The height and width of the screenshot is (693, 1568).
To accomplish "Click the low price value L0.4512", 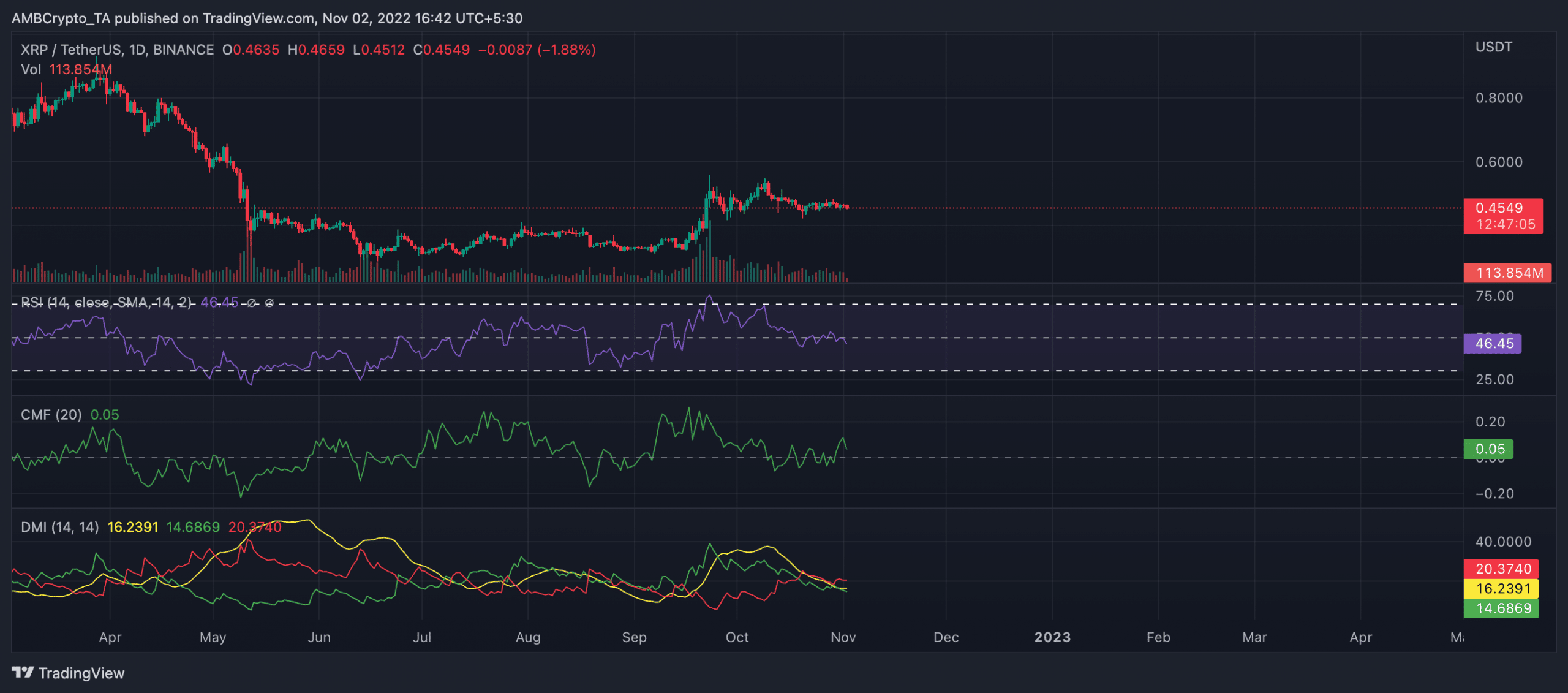I will tap(379, 50).
